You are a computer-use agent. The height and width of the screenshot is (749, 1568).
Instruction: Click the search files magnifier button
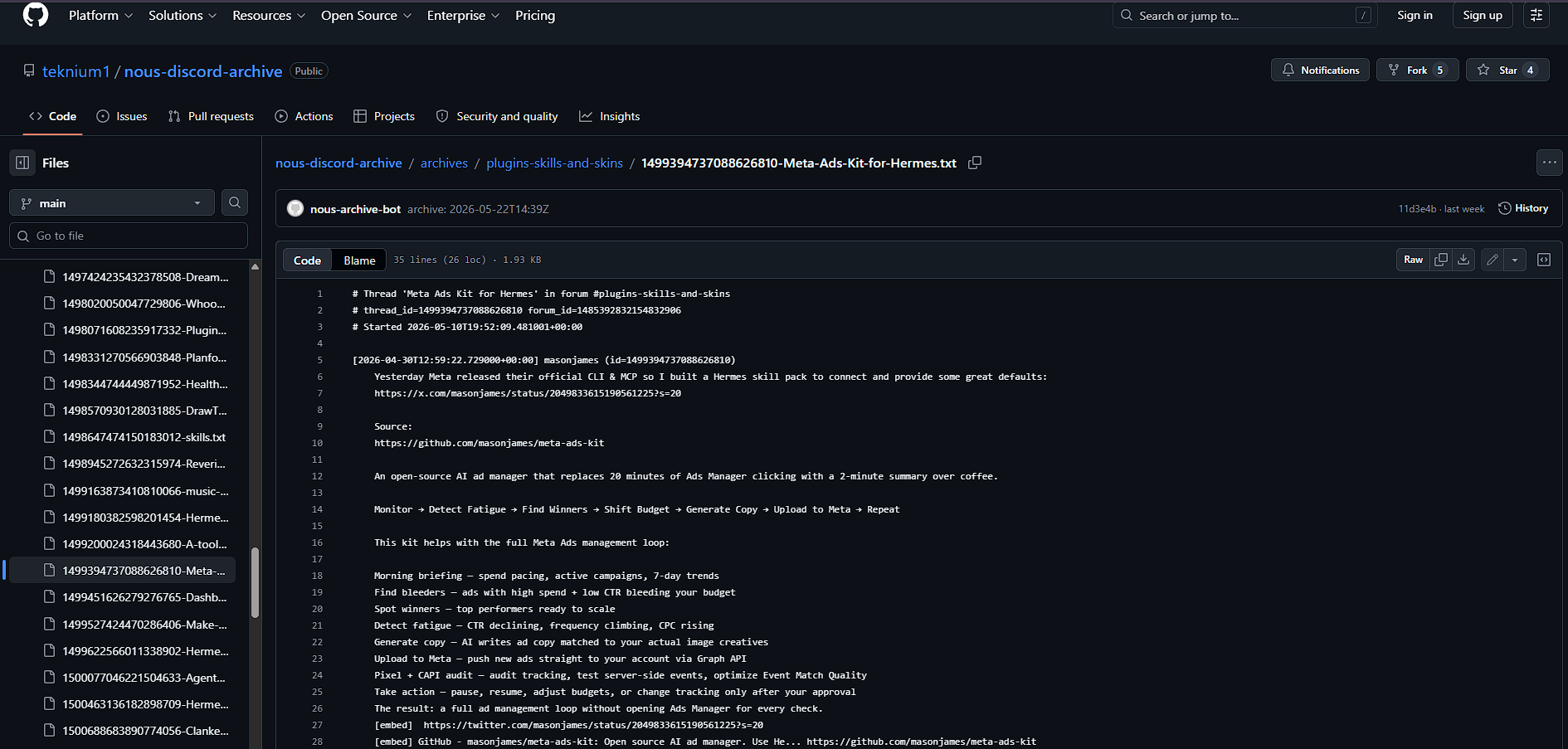[x=235, y=202]
